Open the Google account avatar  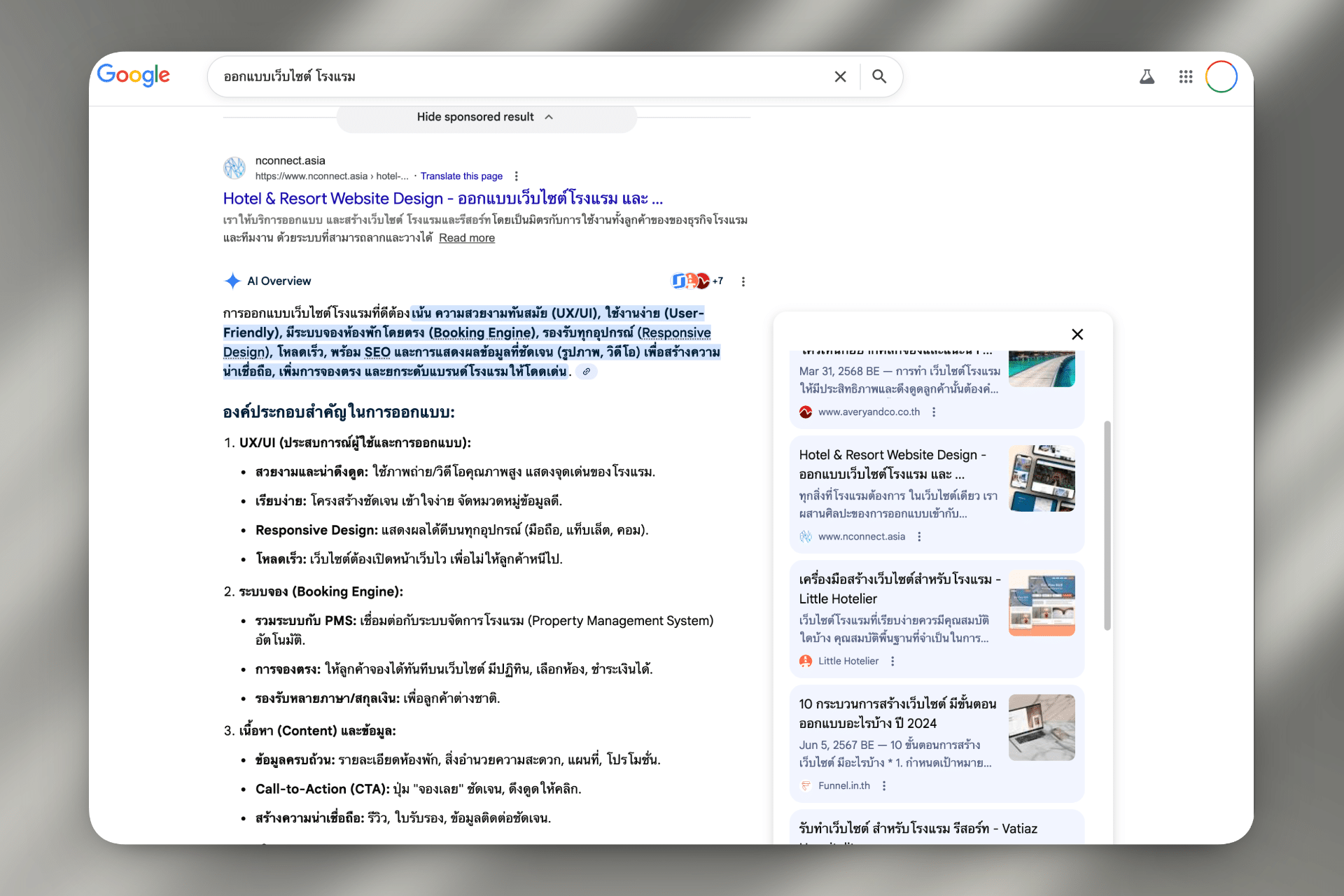click(x=1221, y=76)
